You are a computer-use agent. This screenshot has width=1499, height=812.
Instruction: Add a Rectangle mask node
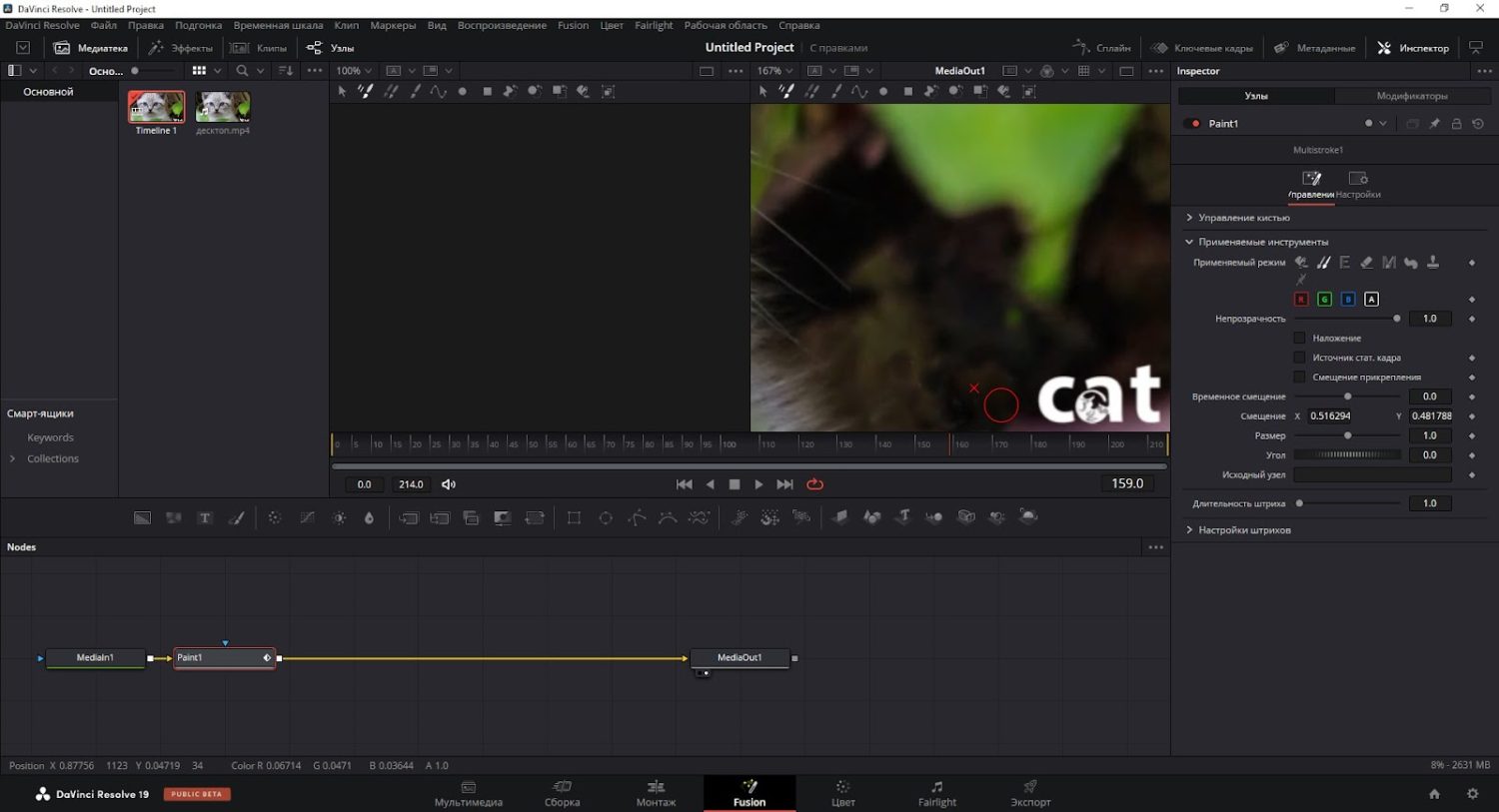[x=574, y=517]
